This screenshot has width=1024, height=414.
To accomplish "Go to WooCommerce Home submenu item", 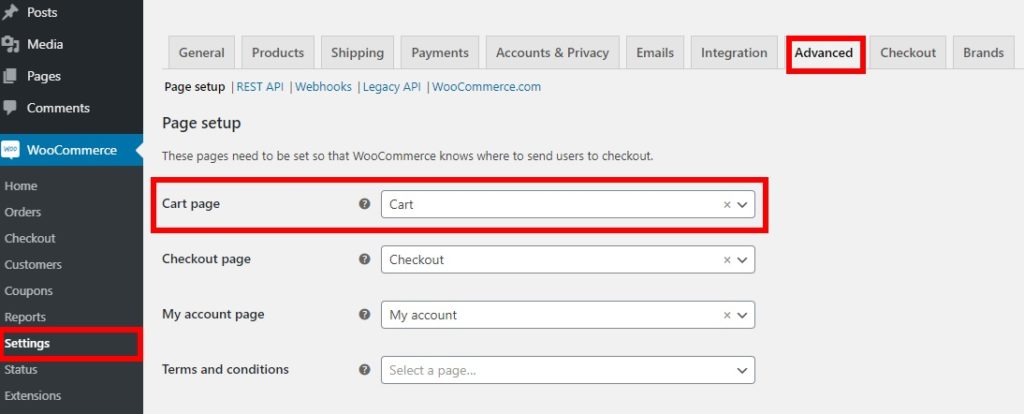I will tap(21, 186).
